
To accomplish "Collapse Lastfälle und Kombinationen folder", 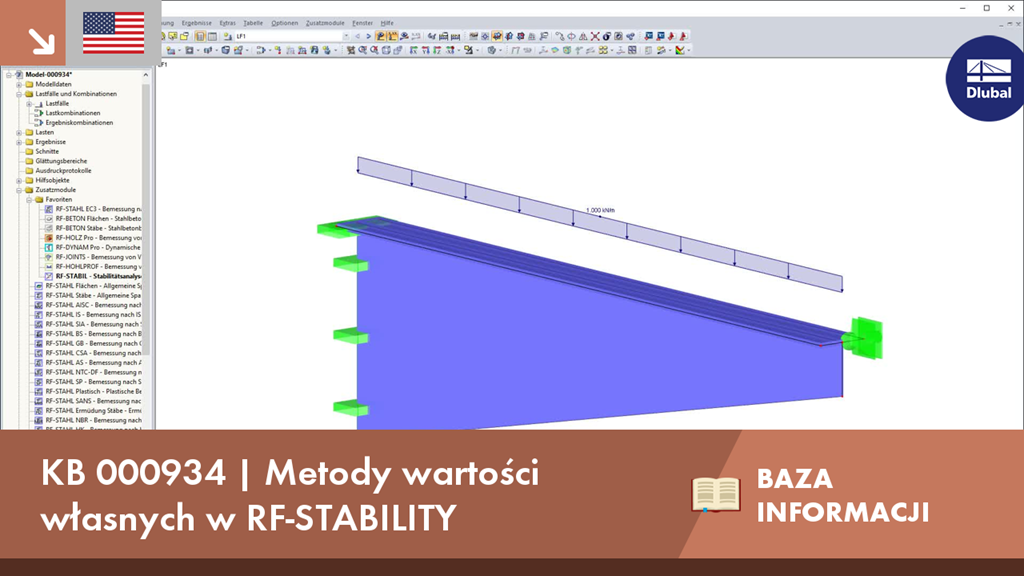I will pos(19,94).
